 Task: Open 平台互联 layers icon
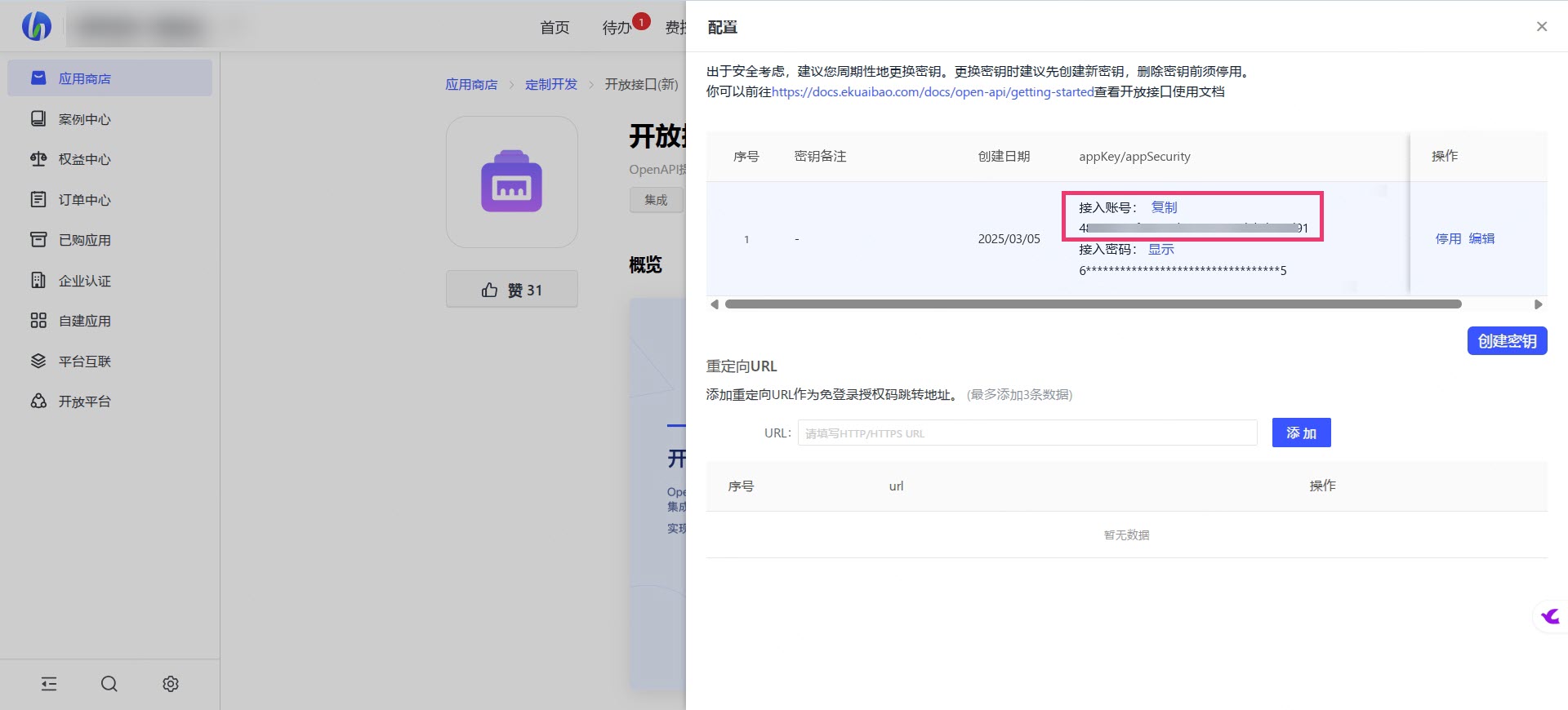coord(38,361)
